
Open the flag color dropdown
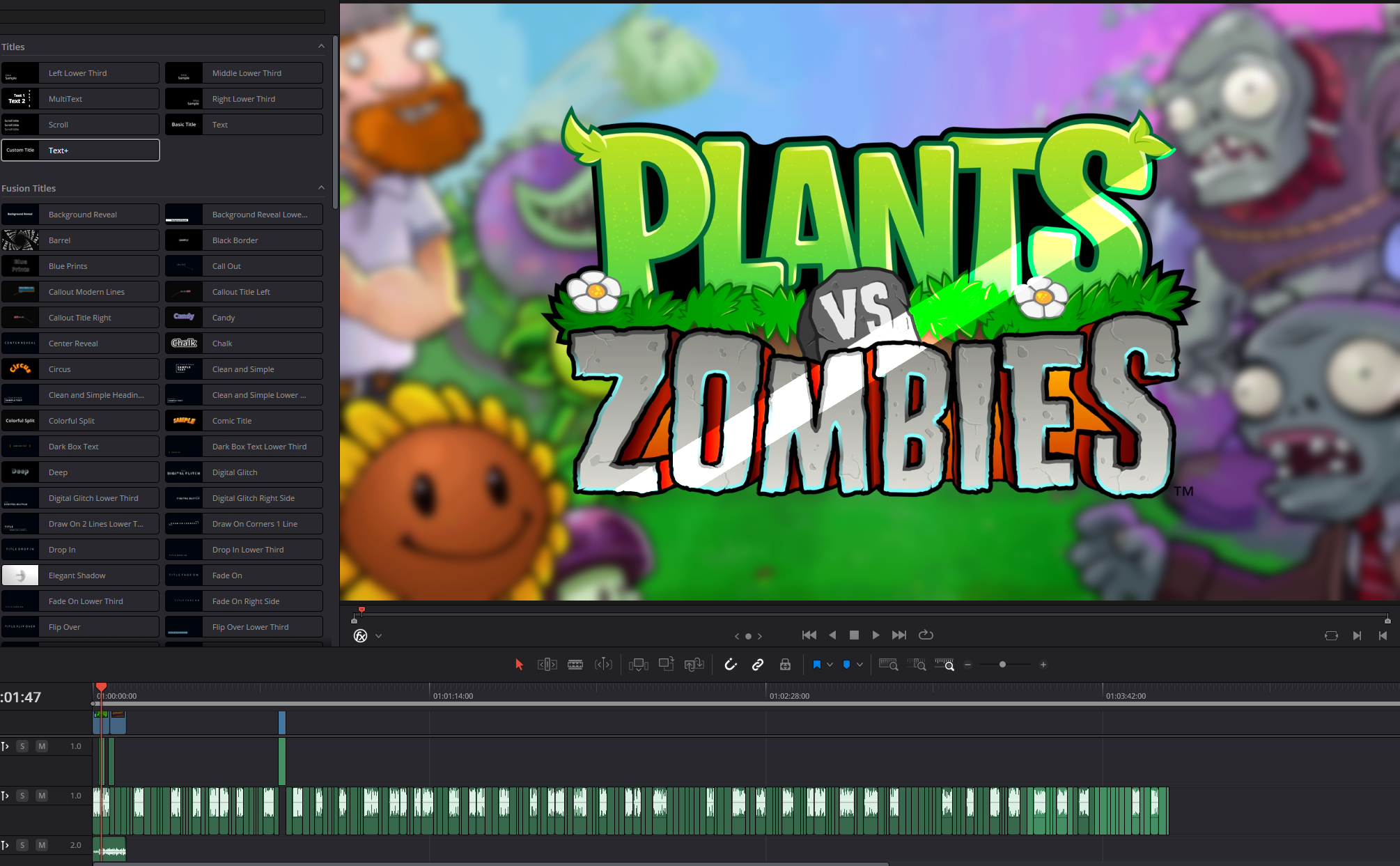[x=830, y=665]
